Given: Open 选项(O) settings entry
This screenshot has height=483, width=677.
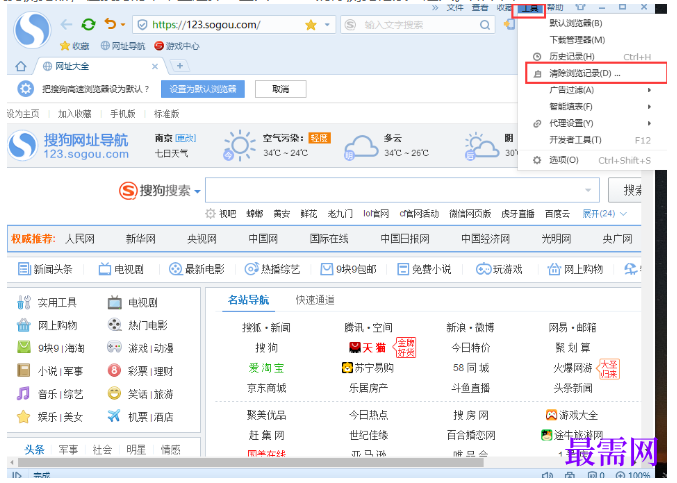Looking at the screenshot, I should coord(592,161).
